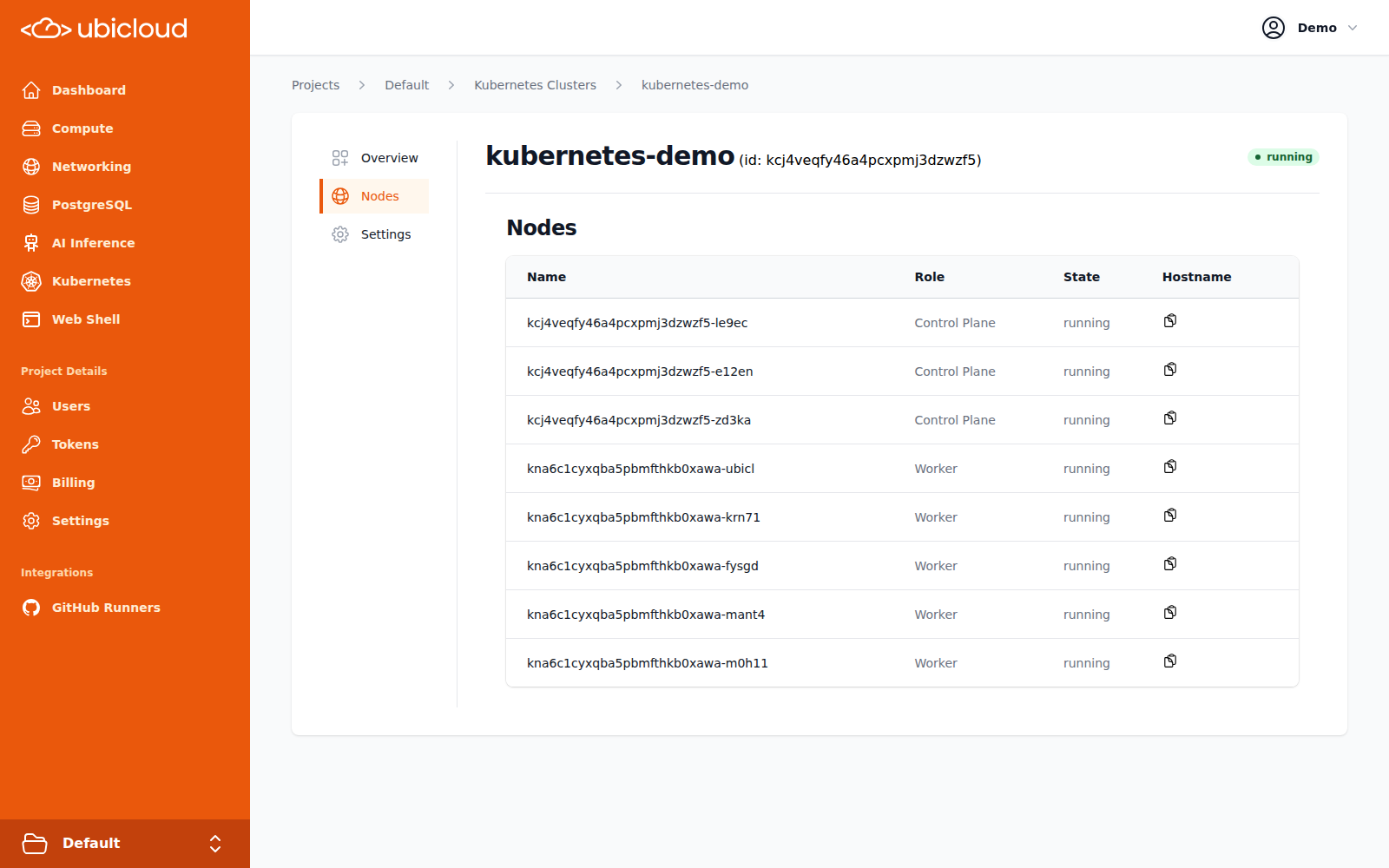Viewport: 1389px width, 868px height.
Task: Click the cluster Settings gear icon
Action: click(x=340, y=234)
